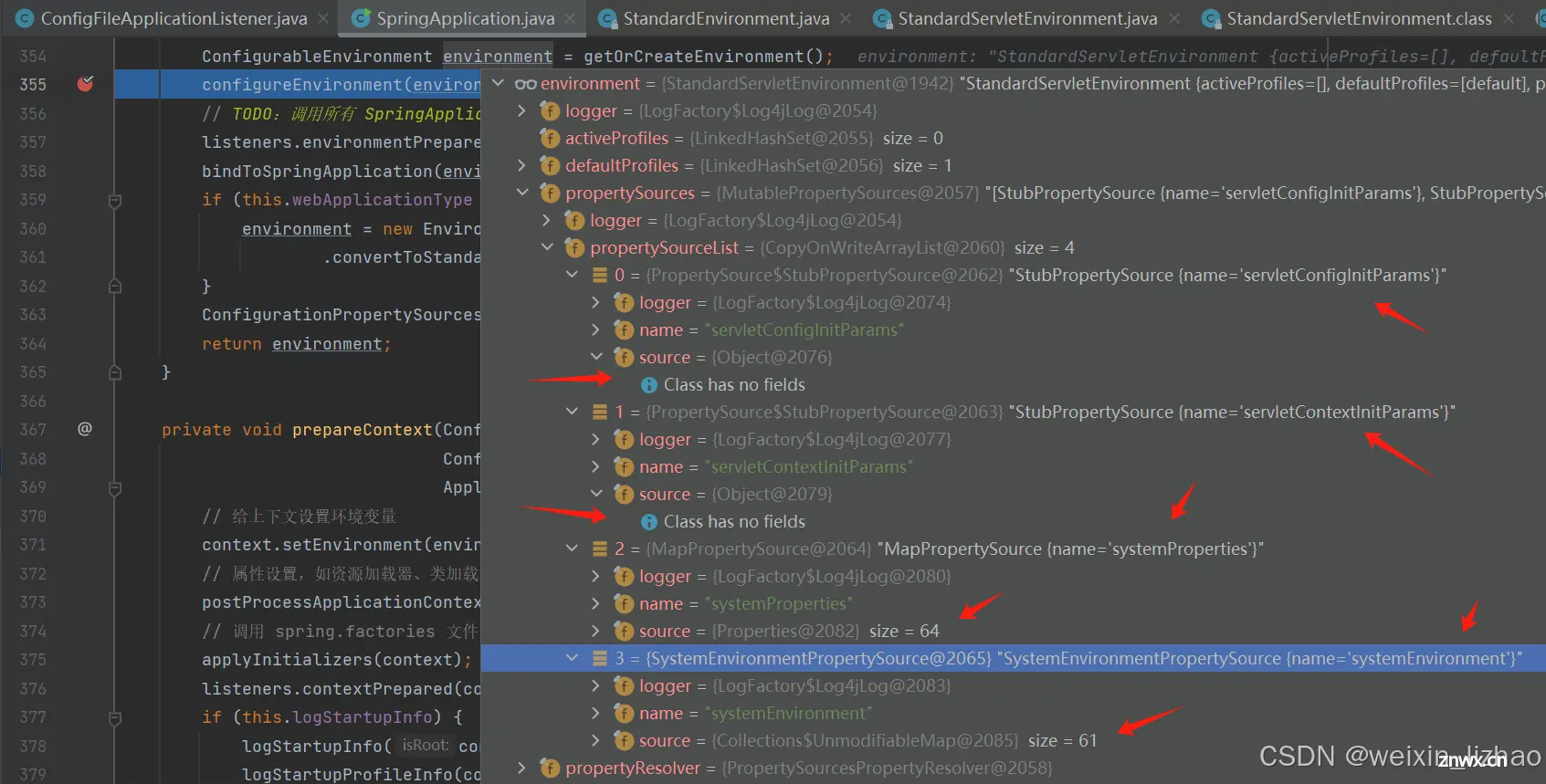Close StandardServletEnvironment.java tab

coord(1174,18)
